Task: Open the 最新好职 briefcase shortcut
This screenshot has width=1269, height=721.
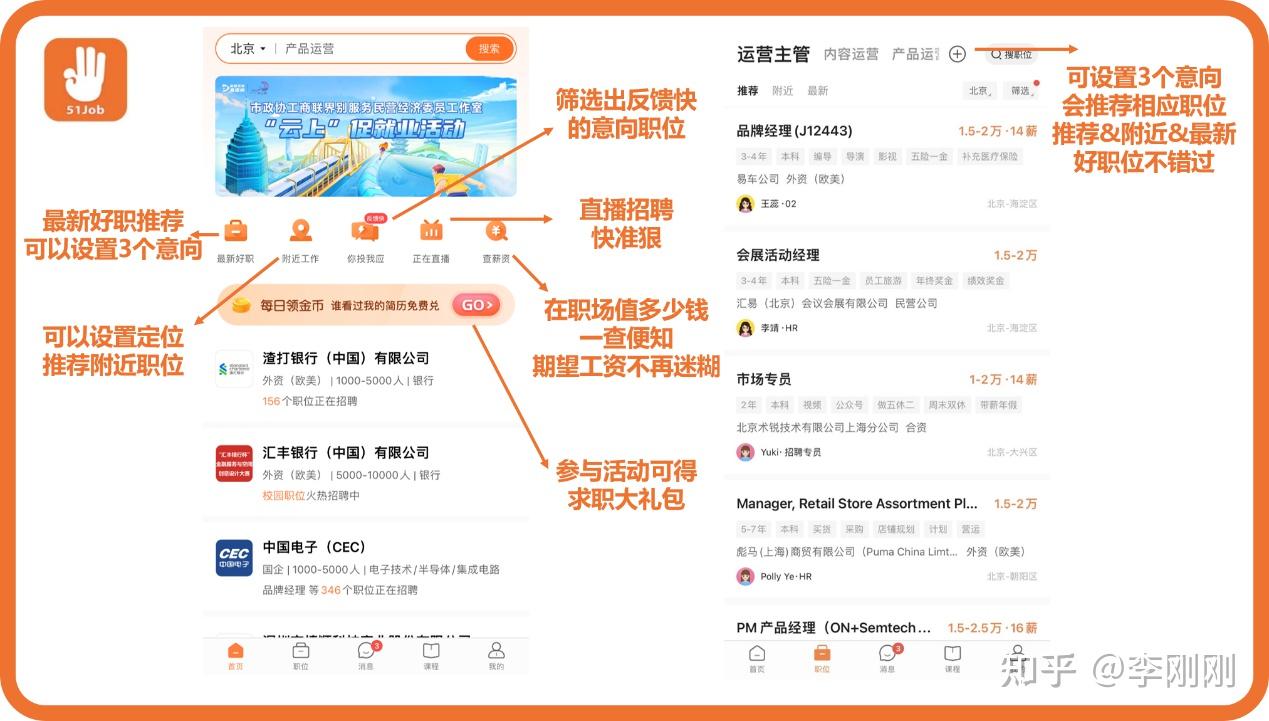Action: [235, 231]
